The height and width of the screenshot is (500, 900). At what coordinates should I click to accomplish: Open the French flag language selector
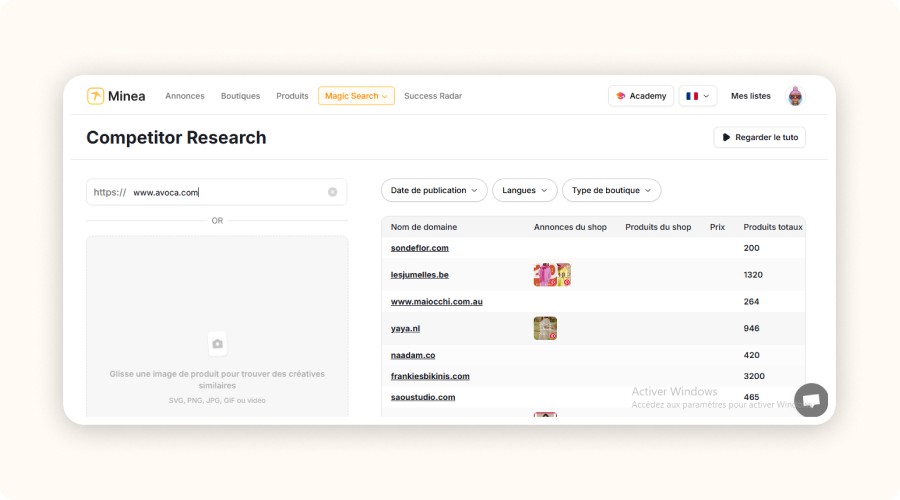[x=698, y=96]
